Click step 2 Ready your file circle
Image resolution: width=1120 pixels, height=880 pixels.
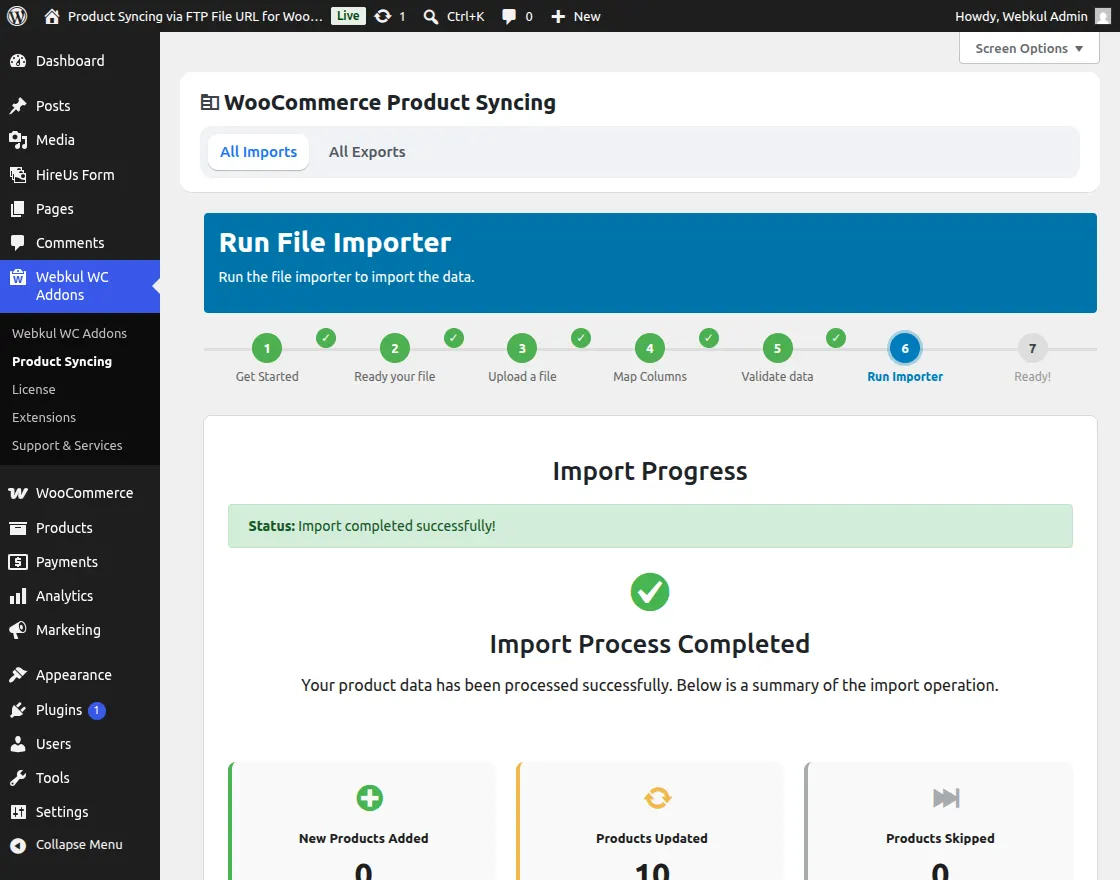tap(395, 349)
